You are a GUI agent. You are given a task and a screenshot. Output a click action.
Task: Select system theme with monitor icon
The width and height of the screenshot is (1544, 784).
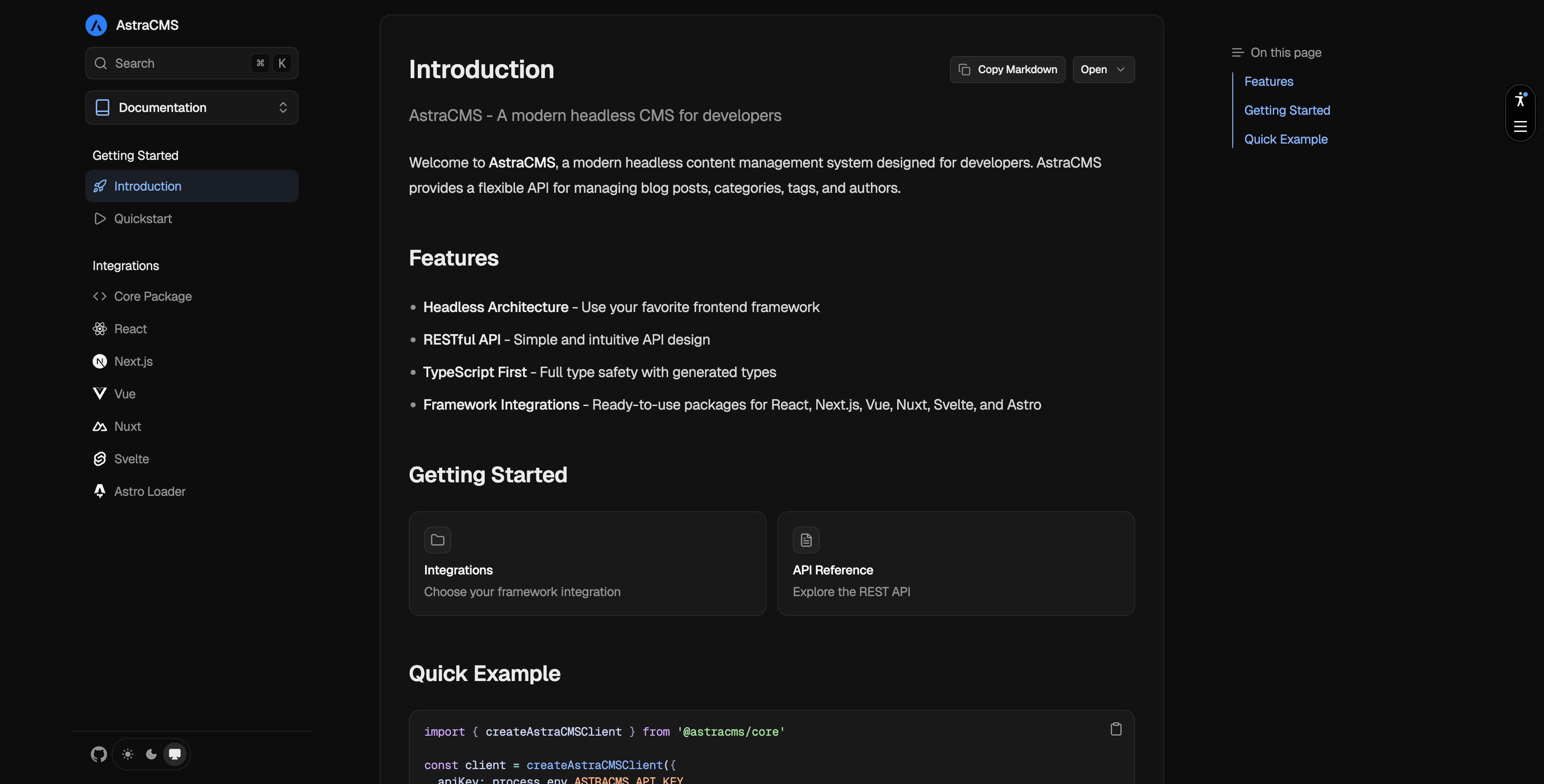click(x=174, y=754)
